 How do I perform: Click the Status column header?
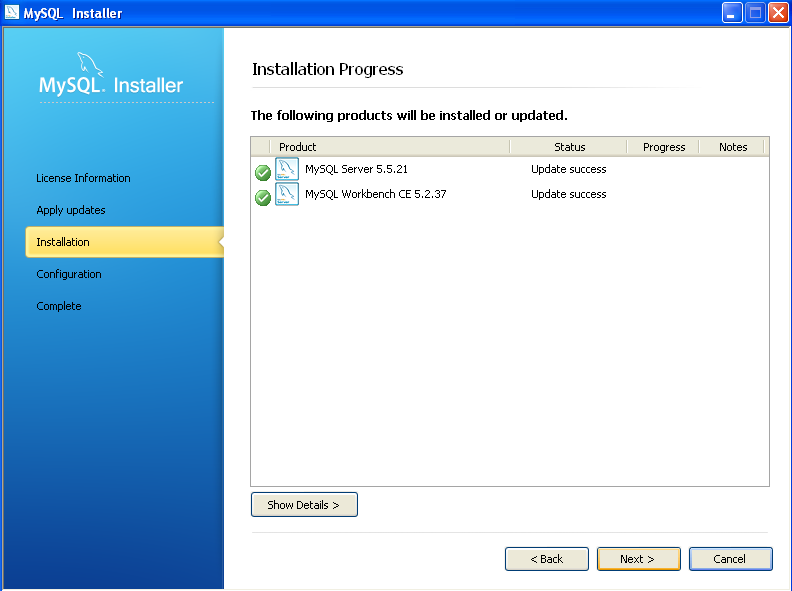(568, 147)
